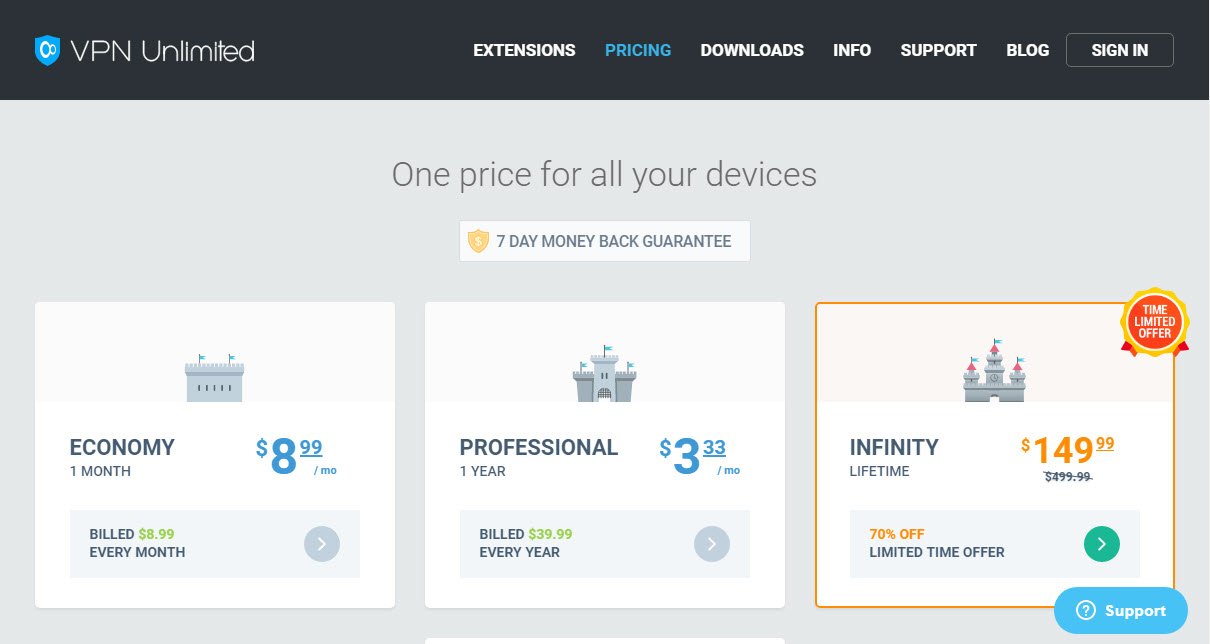The width and height of the screenshot is (1210, 644).
Task: Open the Info menu item
Action: pos(852,50)
